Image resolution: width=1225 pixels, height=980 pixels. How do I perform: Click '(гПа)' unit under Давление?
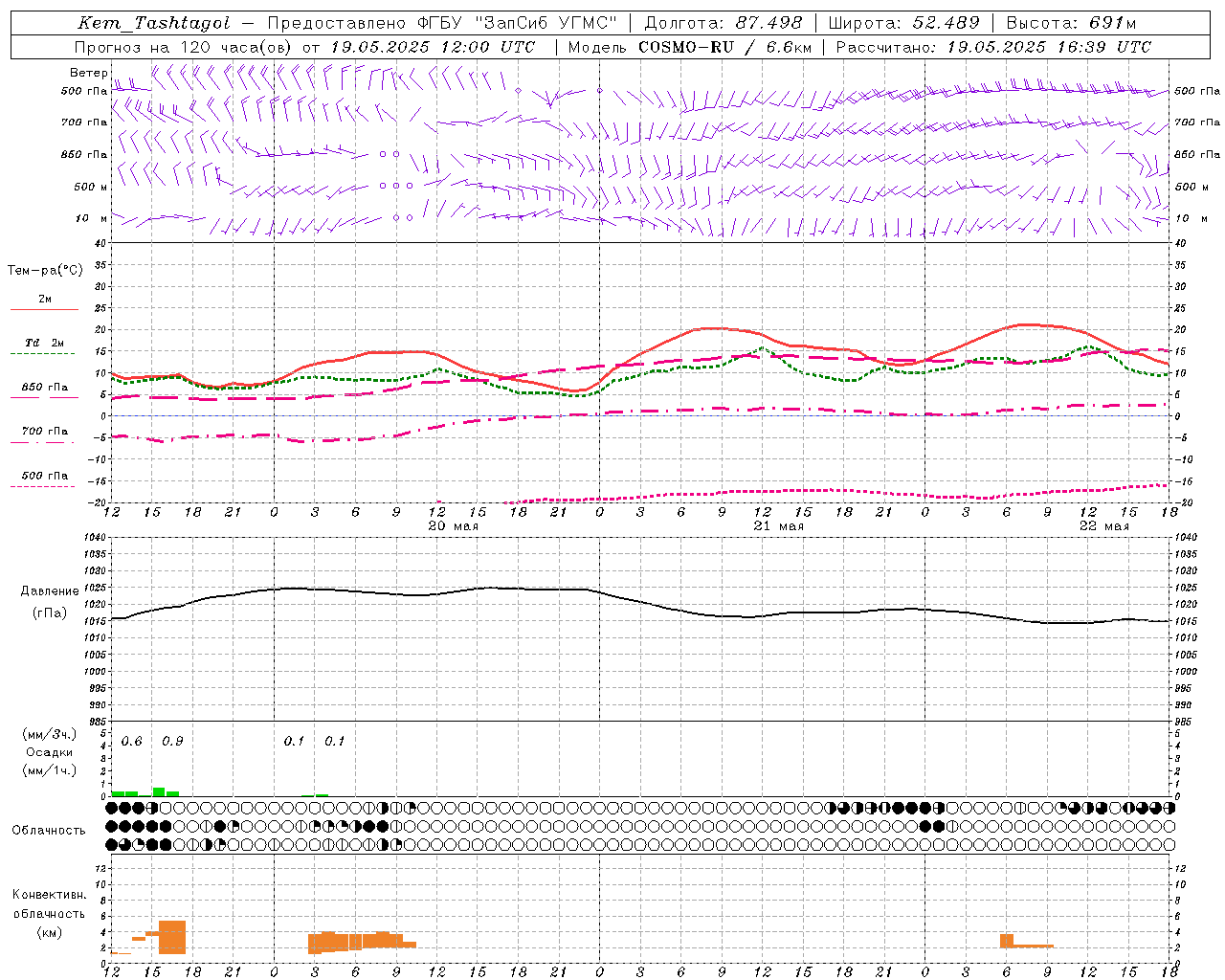[x=50, y=613]
